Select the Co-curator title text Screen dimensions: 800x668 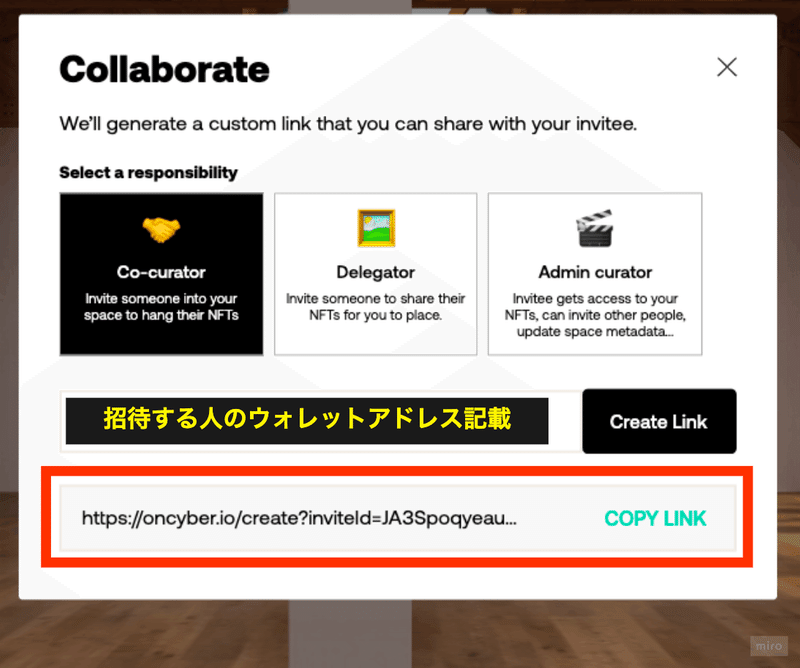click(x=161, y=272)
